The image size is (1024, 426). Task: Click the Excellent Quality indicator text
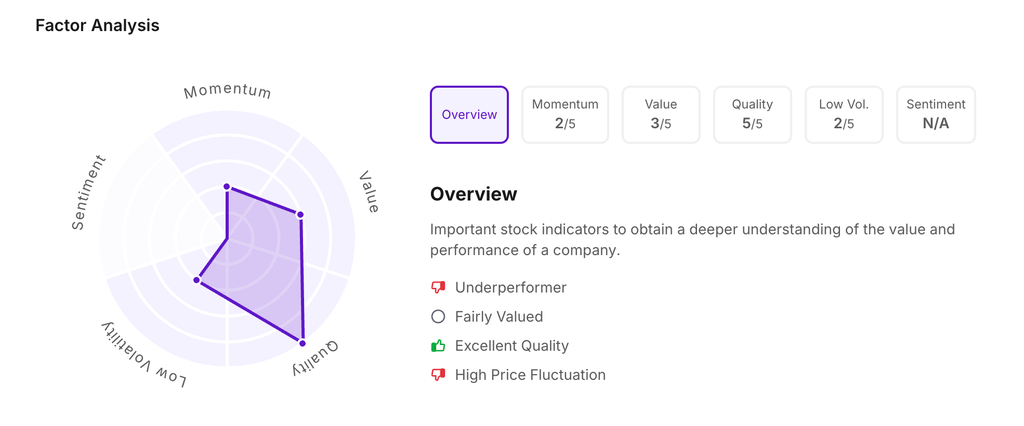pos(511,346)
